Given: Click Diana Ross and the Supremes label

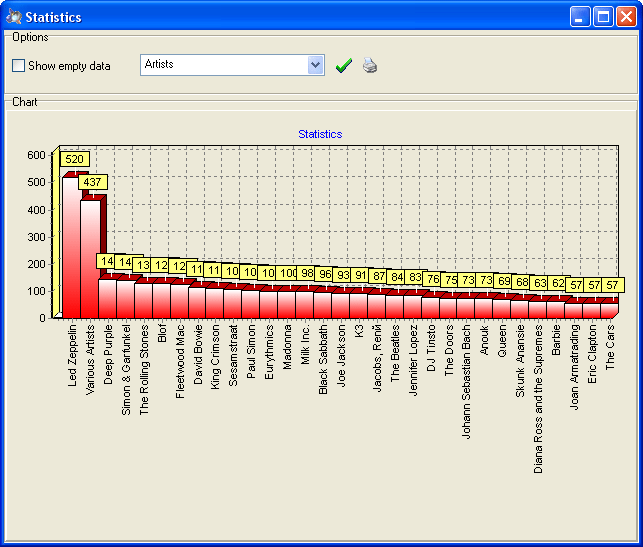Looking at the screenshot, I should point(539,399).
